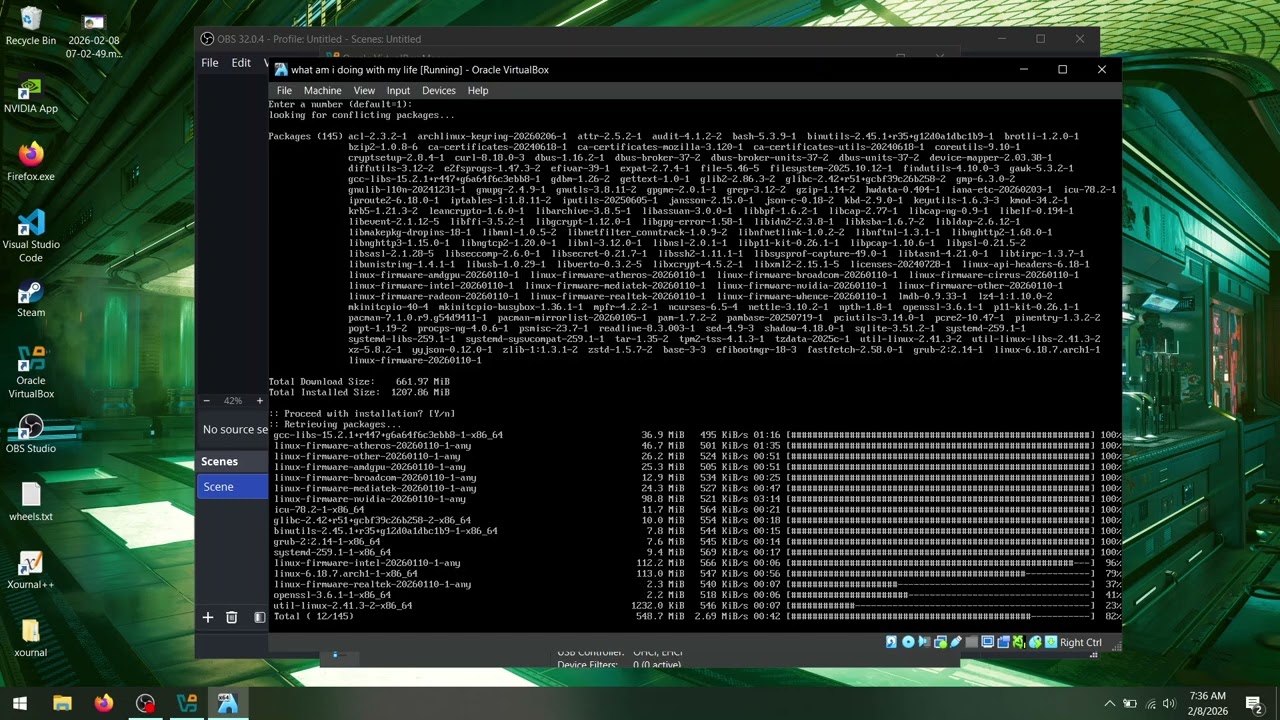Open OBS Edit menu
Screen dimensions: 1280x720
pos(241,63)
